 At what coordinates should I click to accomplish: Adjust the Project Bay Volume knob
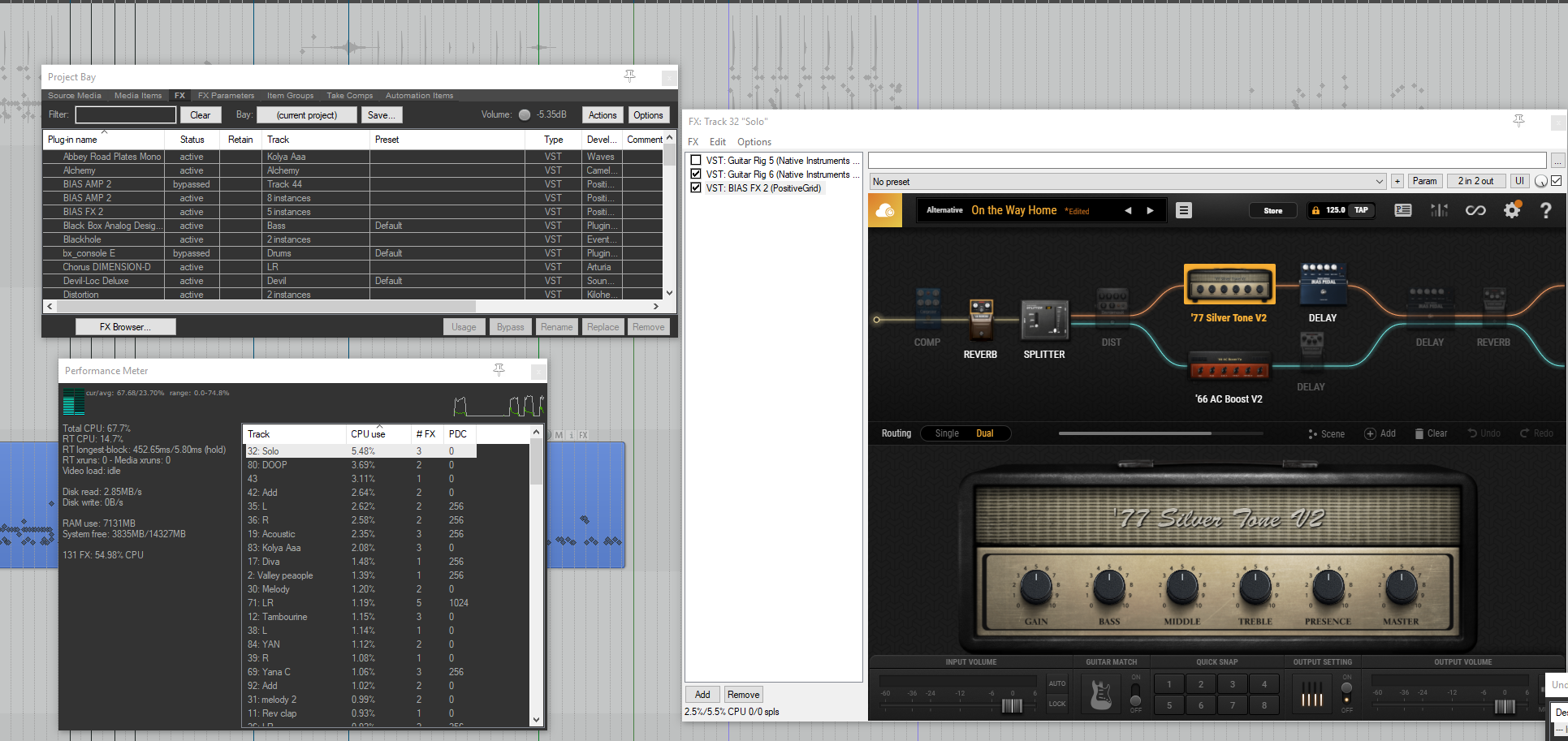click(x=525, y=115)
